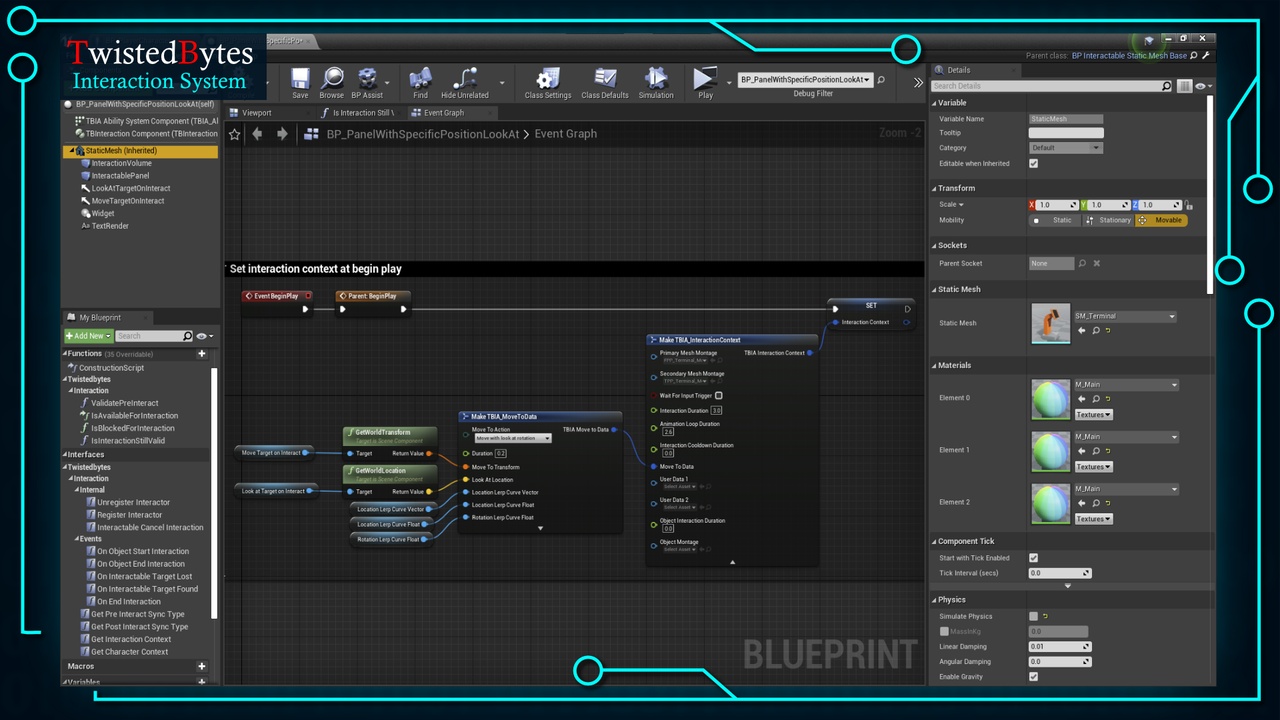Go back with the graph back arrow
The image size is (1280, 720).
click(257, 134)
